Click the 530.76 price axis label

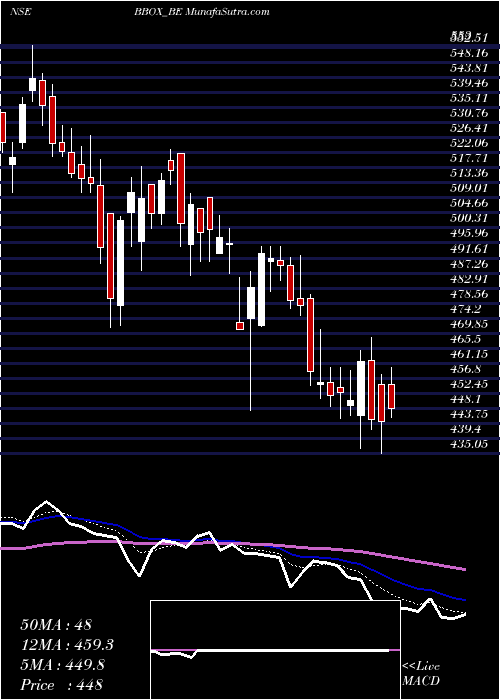pos(469,113)
